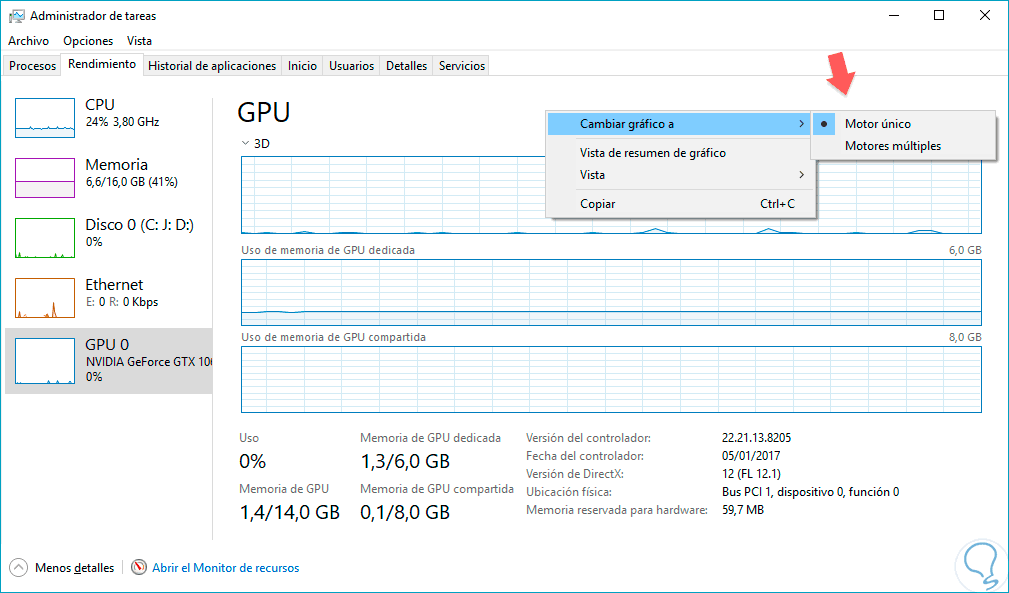
Task: Choose Vista de resumen de gráfico
Action: click(652, 153)
